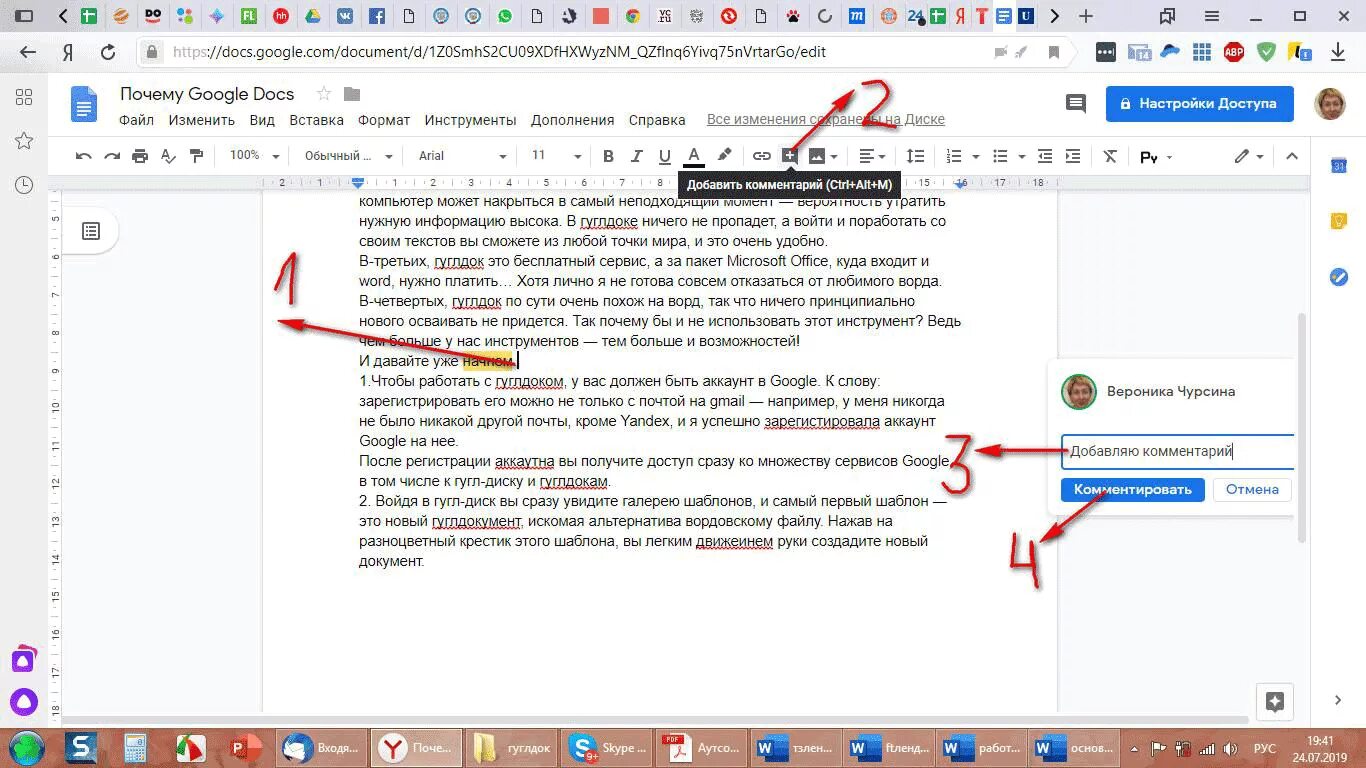
Task: Open the editing mode pencil dropdown
Action: click(x=1249, y=156)
